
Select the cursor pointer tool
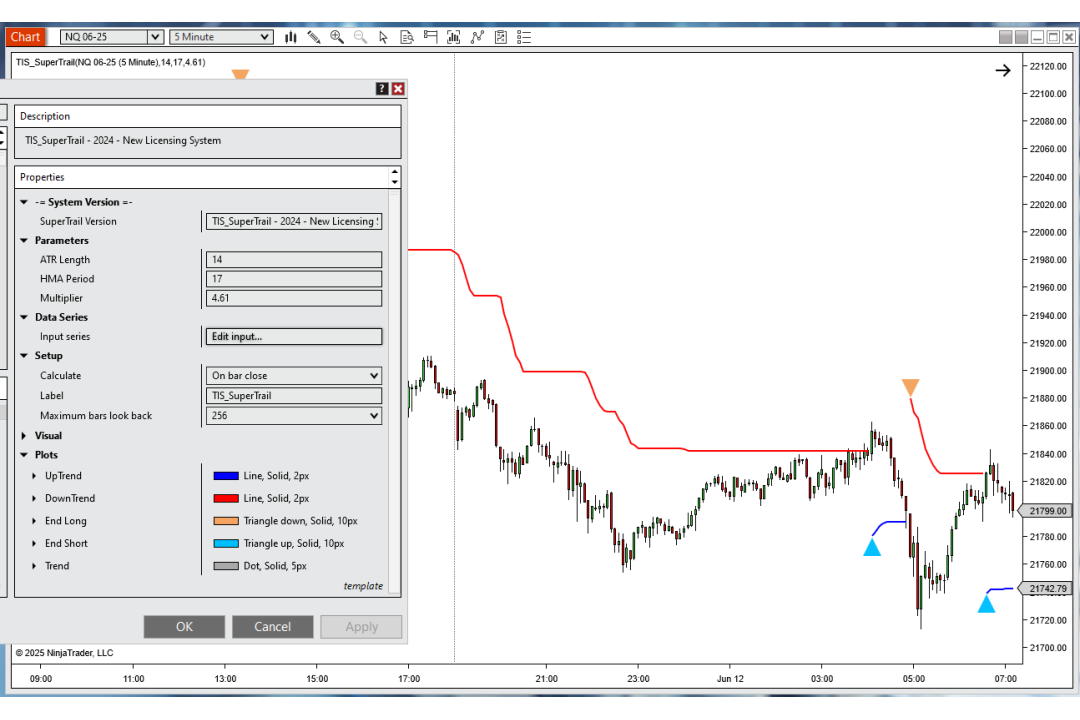[384, 37]
